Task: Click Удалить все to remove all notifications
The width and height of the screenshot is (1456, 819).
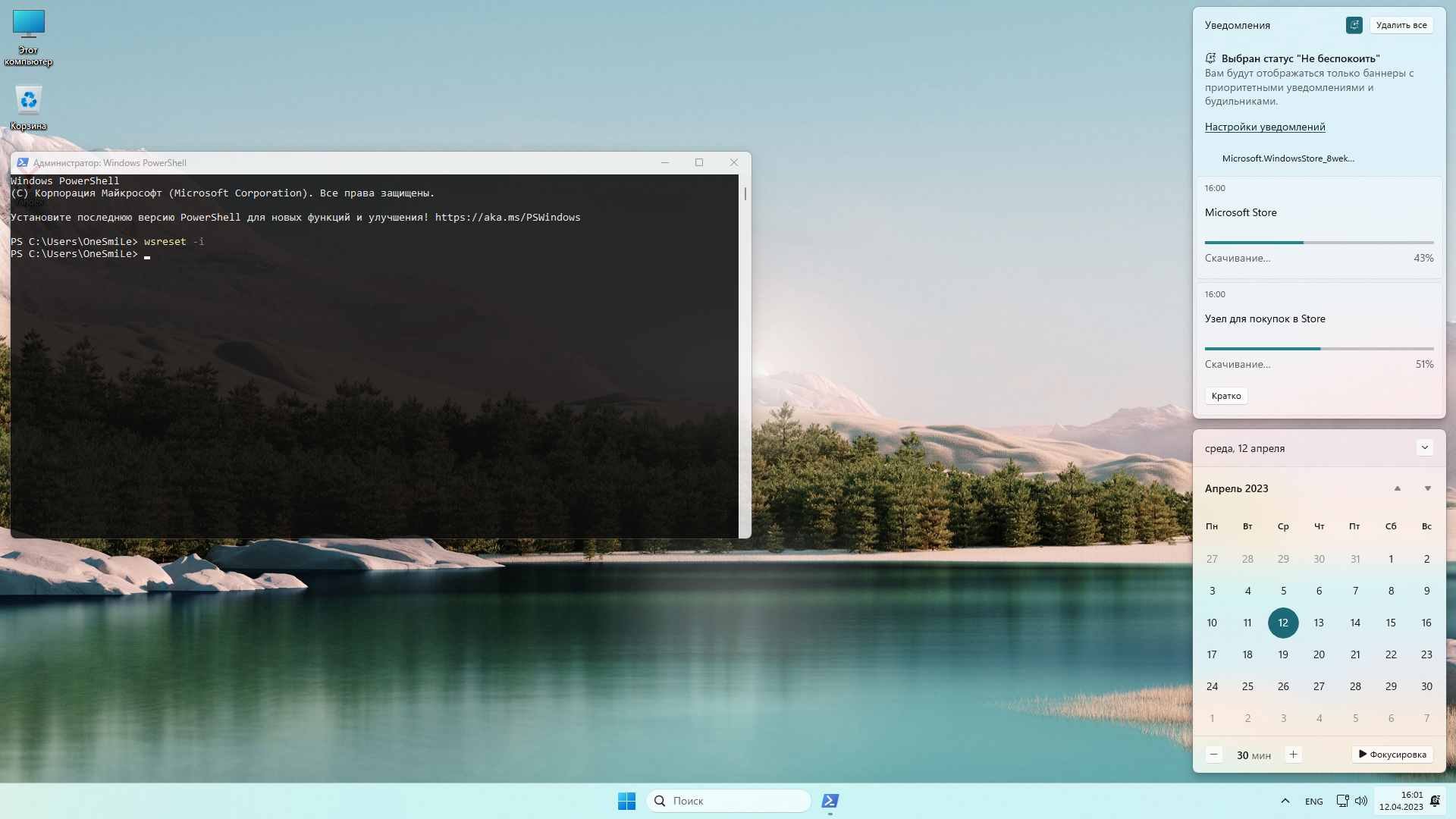Action: [1402, 24]
